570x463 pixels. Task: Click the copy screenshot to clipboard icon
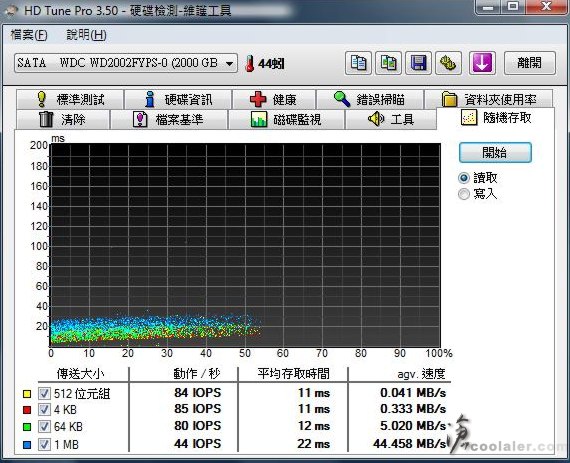(388, 63)
